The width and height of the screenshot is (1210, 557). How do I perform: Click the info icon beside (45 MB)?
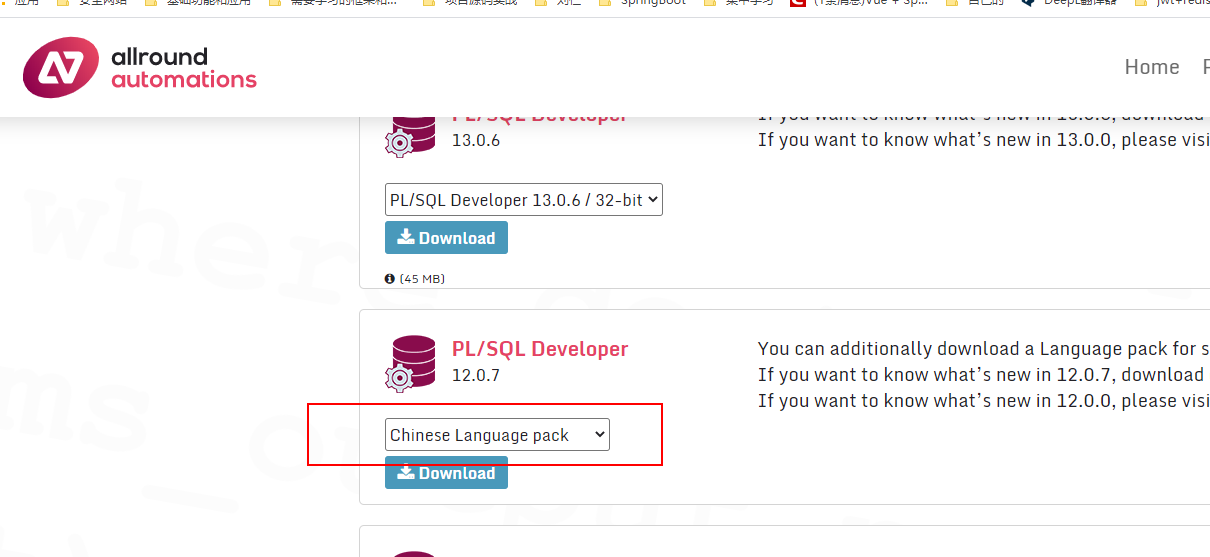(x=390, y=279)
